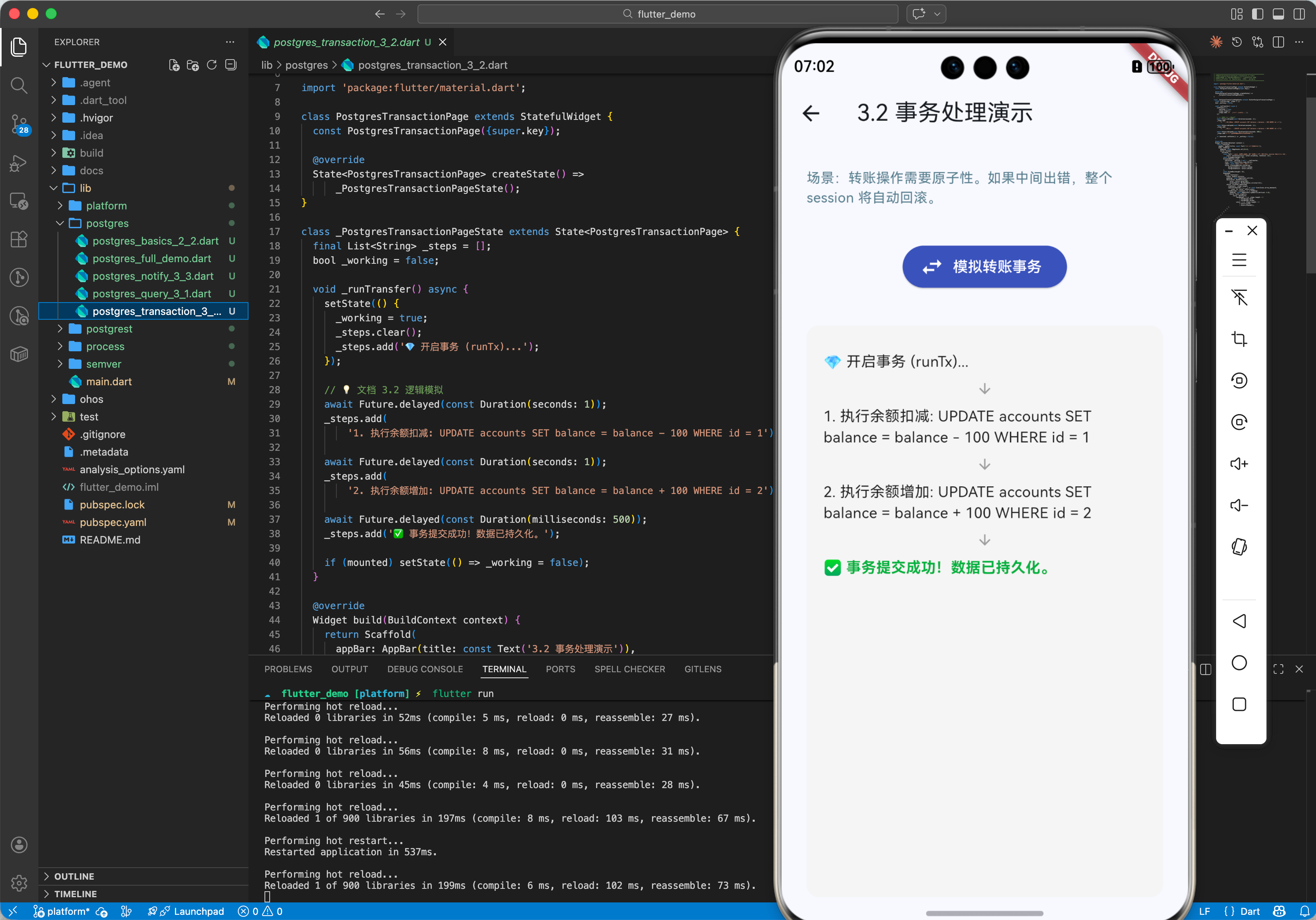Toggle the primary side bar
1316x920 pixels.
(1257, 14)
